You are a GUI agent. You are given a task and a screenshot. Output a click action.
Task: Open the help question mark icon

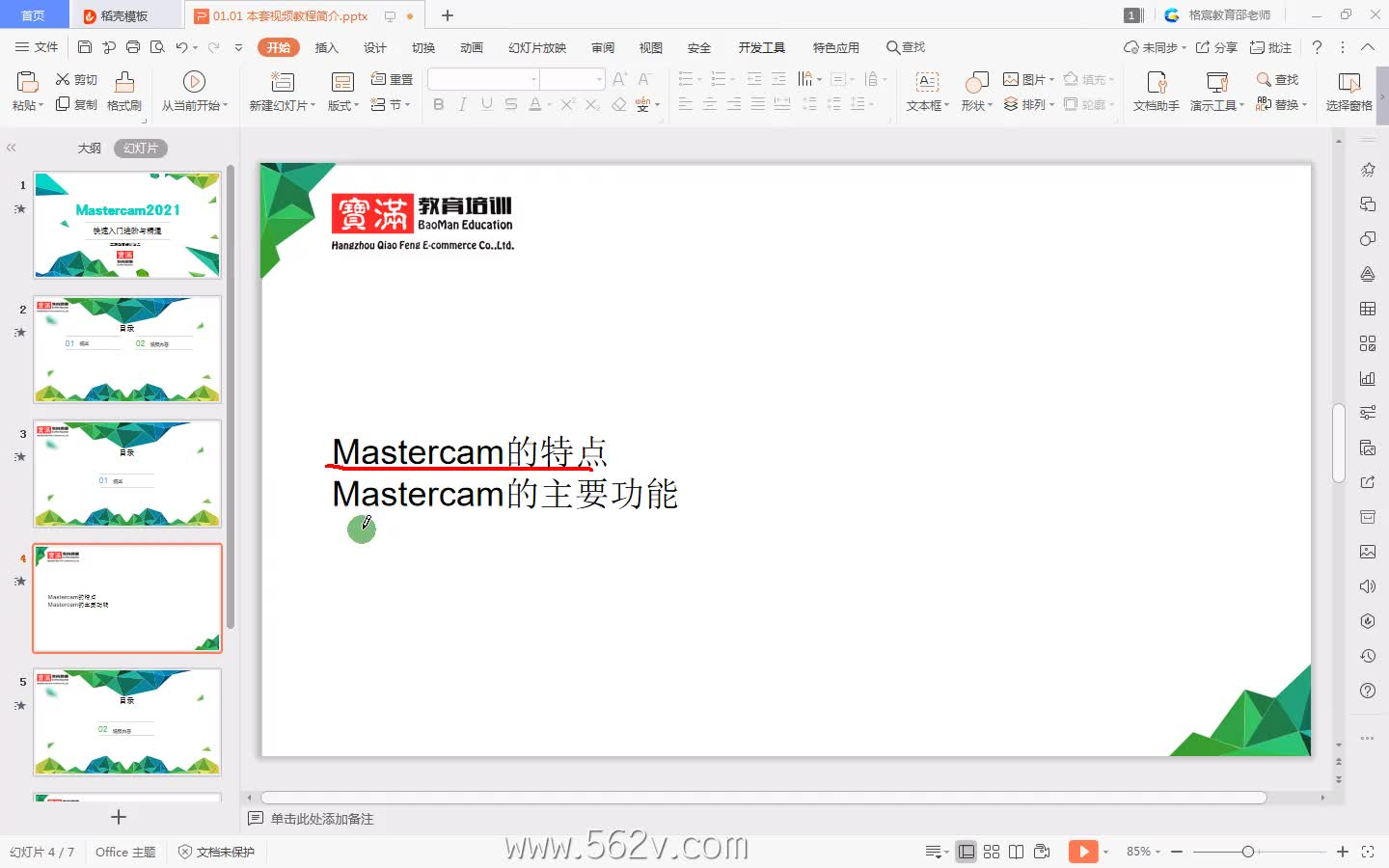1317,47
